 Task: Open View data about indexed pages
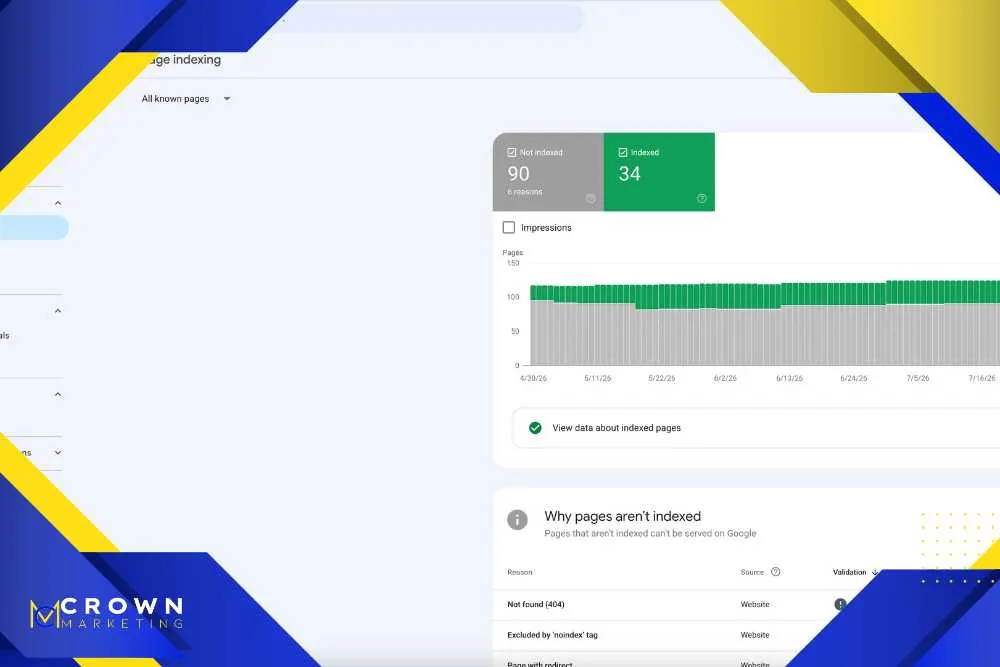[756, 428]
